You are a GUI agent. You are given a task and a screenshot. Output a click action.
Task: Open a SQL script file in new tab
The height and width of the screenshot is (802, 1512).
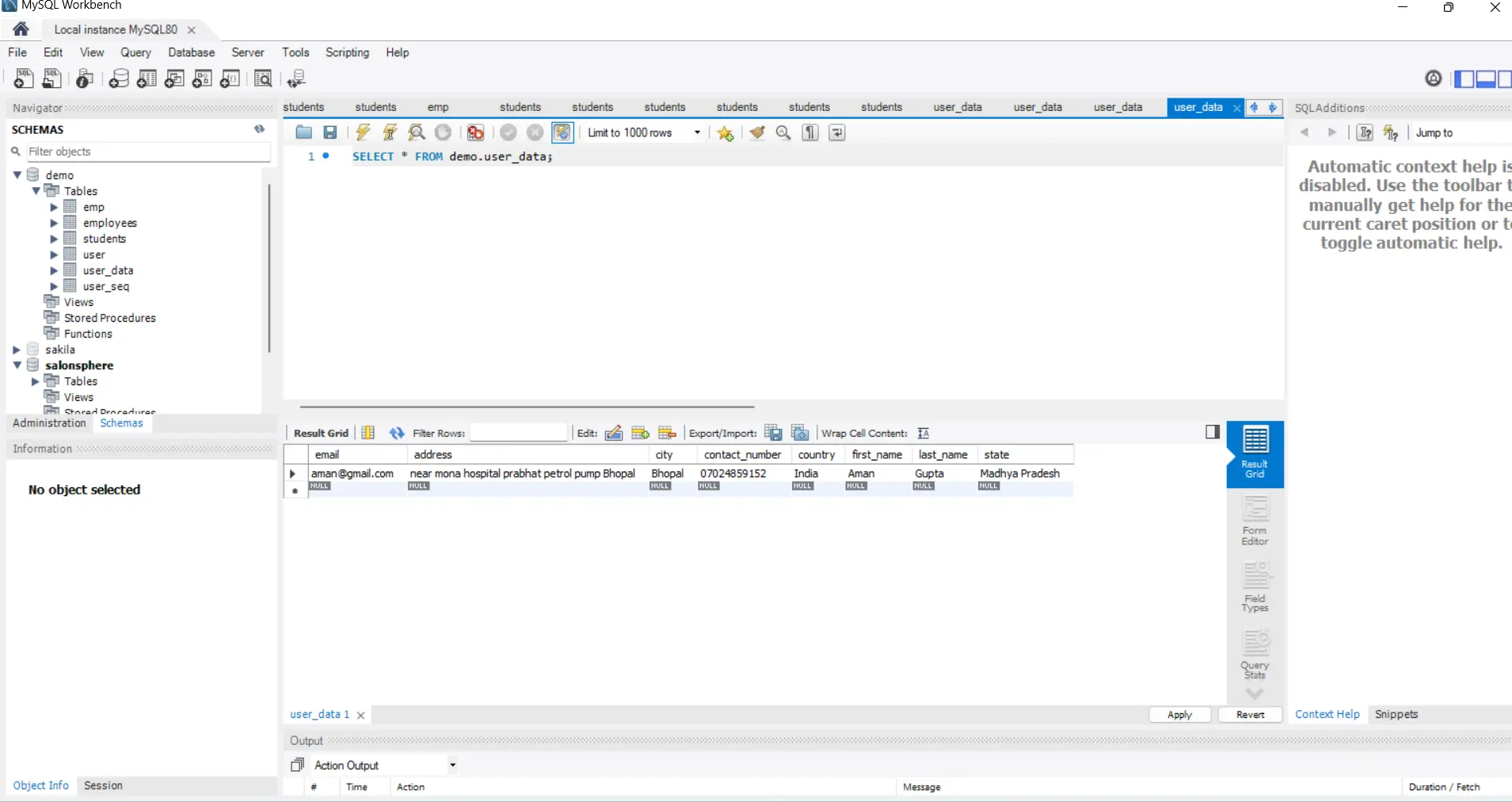click(51, 78)
